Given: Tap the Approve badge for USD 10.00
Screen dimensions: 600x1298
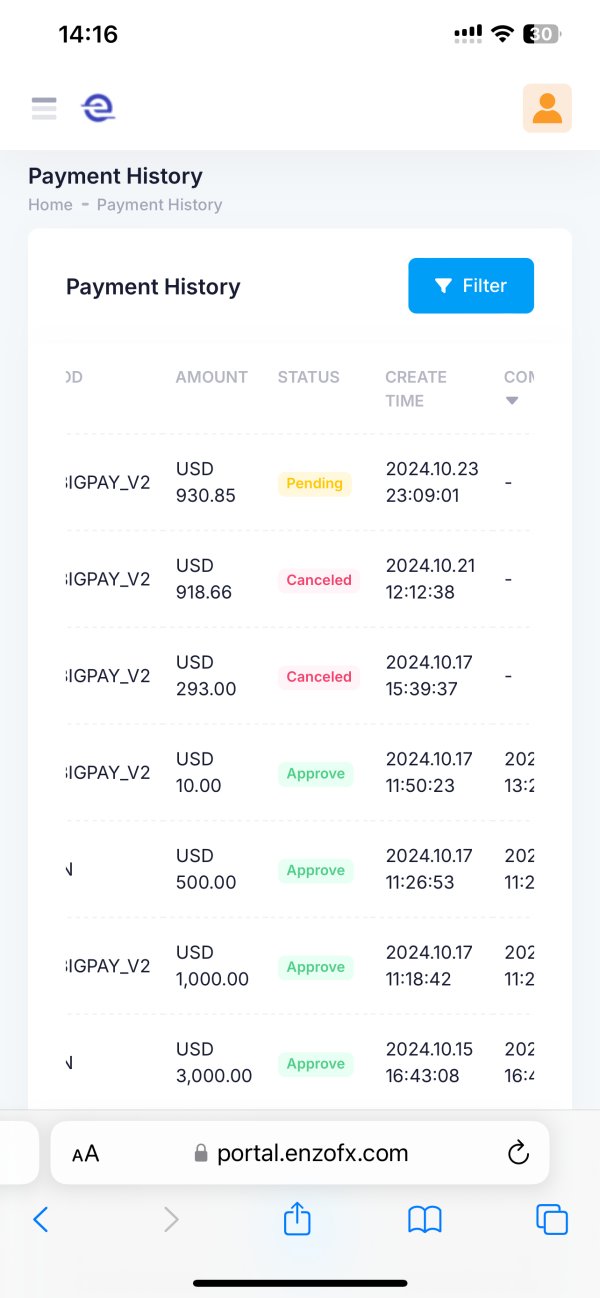Looking at the screenshot, I should [315, 773].
